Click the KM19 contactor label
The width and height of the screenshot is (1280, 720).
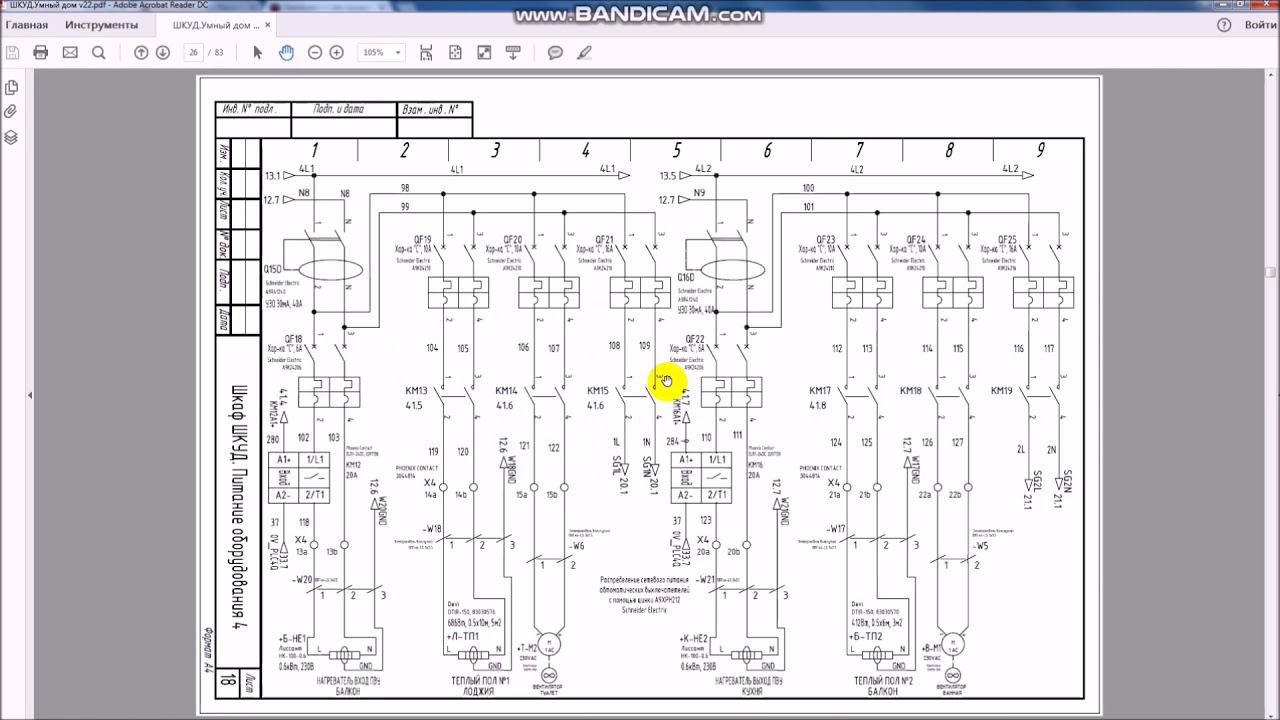tap(1002, 391)
